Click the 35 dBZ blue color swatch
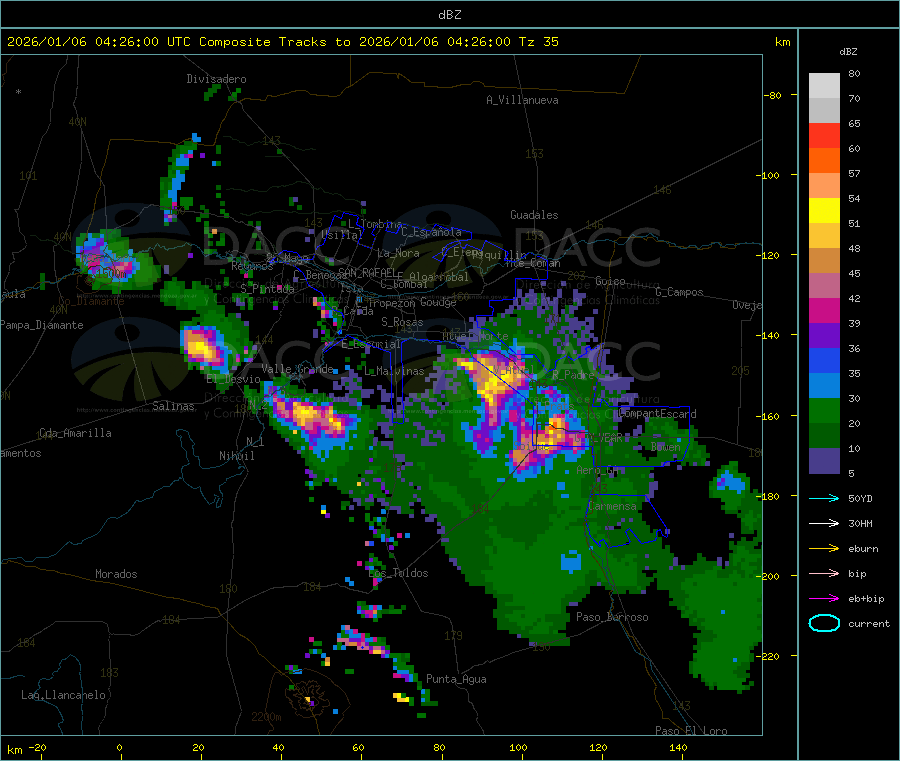 (824, 386)
